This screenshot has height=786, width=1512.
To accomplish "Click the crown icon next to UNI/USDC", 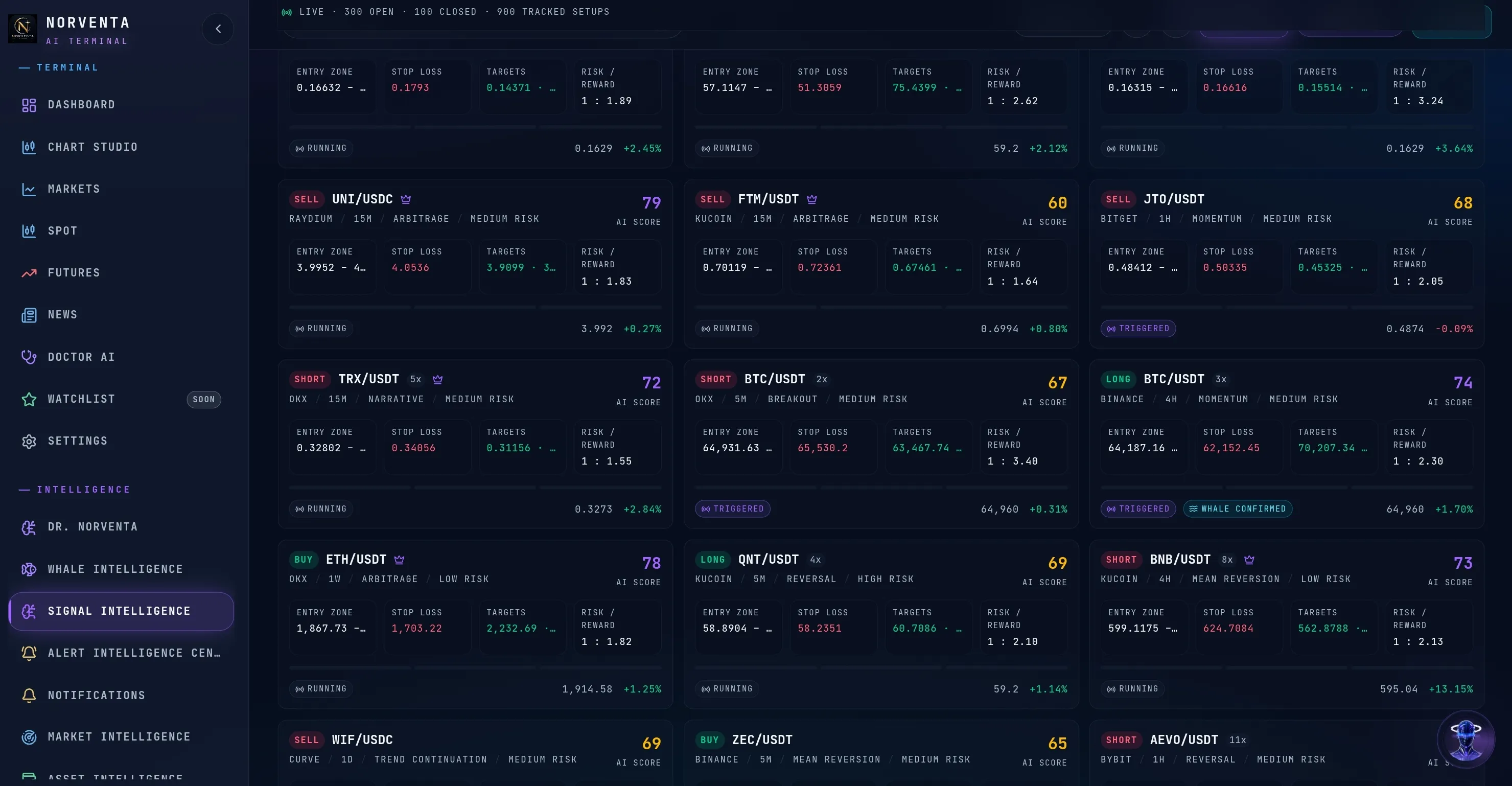I will [406, 200].
